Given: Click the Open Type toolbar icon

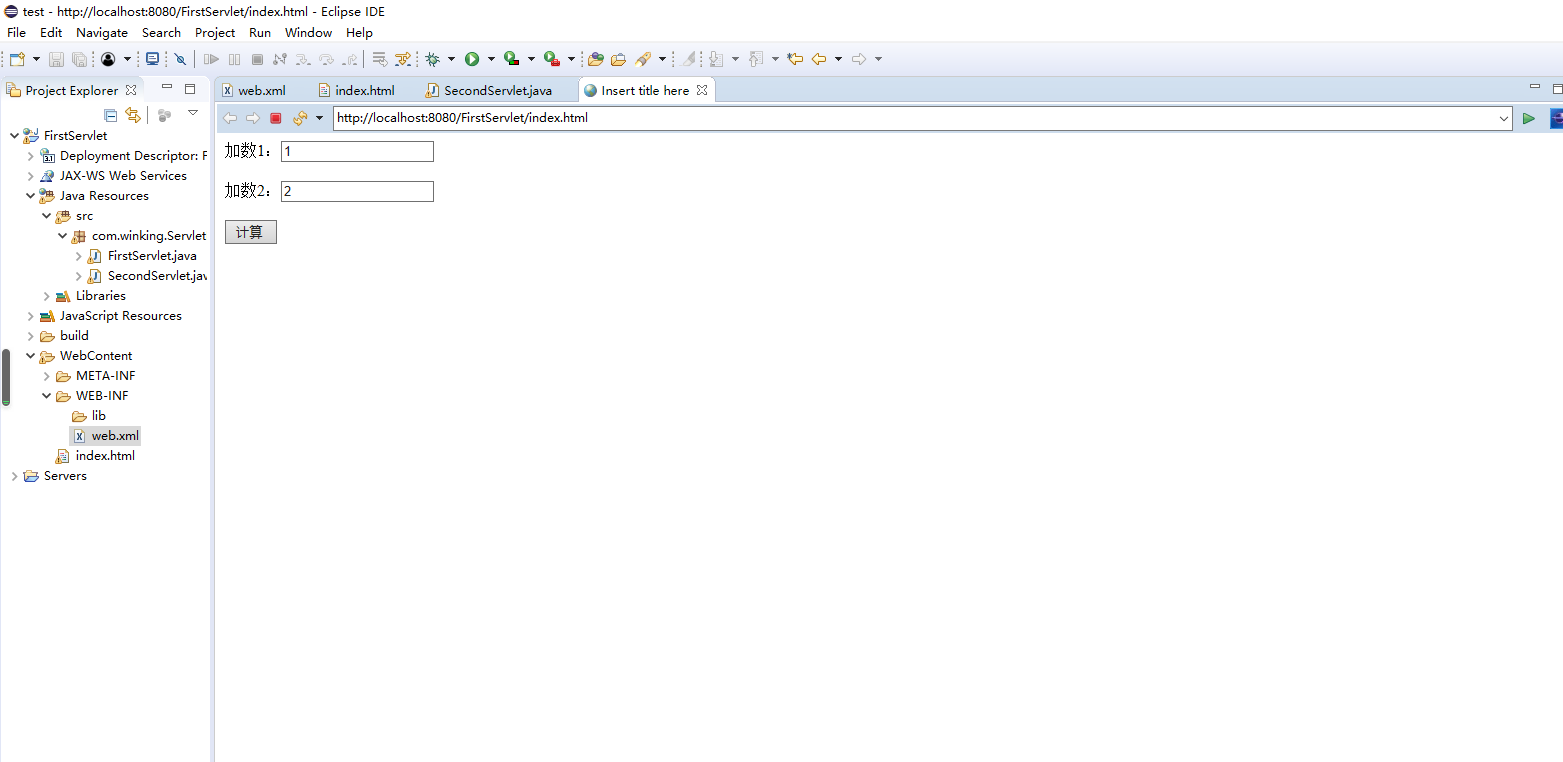Looking at the screenshot, I should (596, 59).
